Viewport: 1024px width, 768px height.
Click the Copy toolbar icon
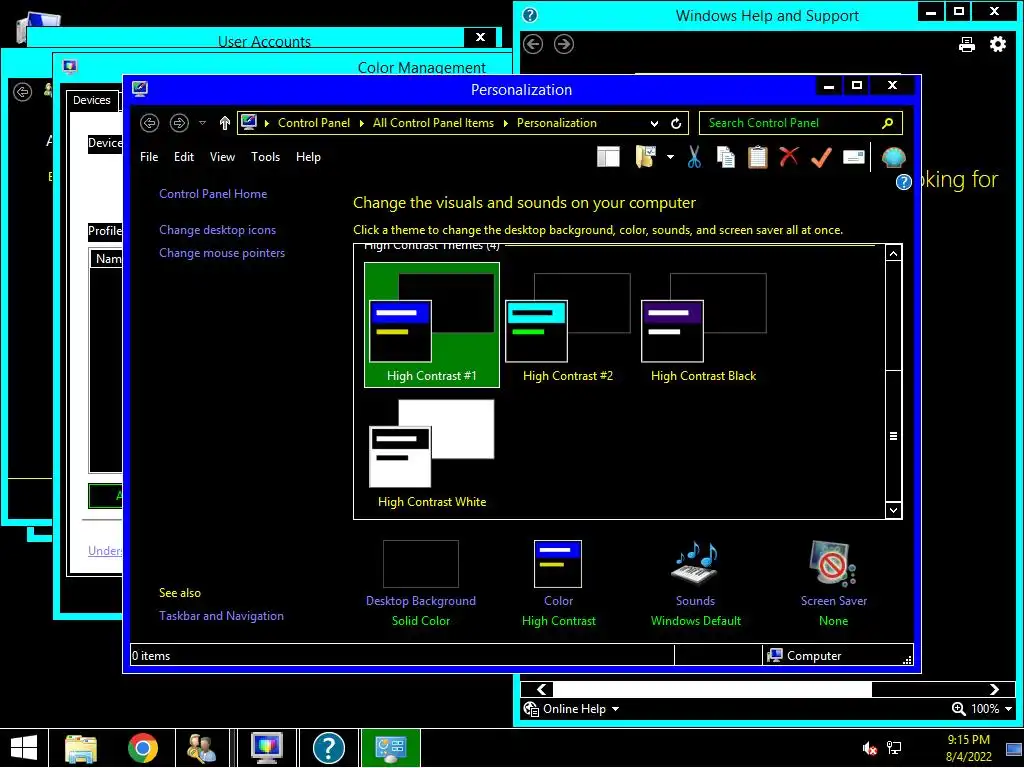[x=726, y=157]
